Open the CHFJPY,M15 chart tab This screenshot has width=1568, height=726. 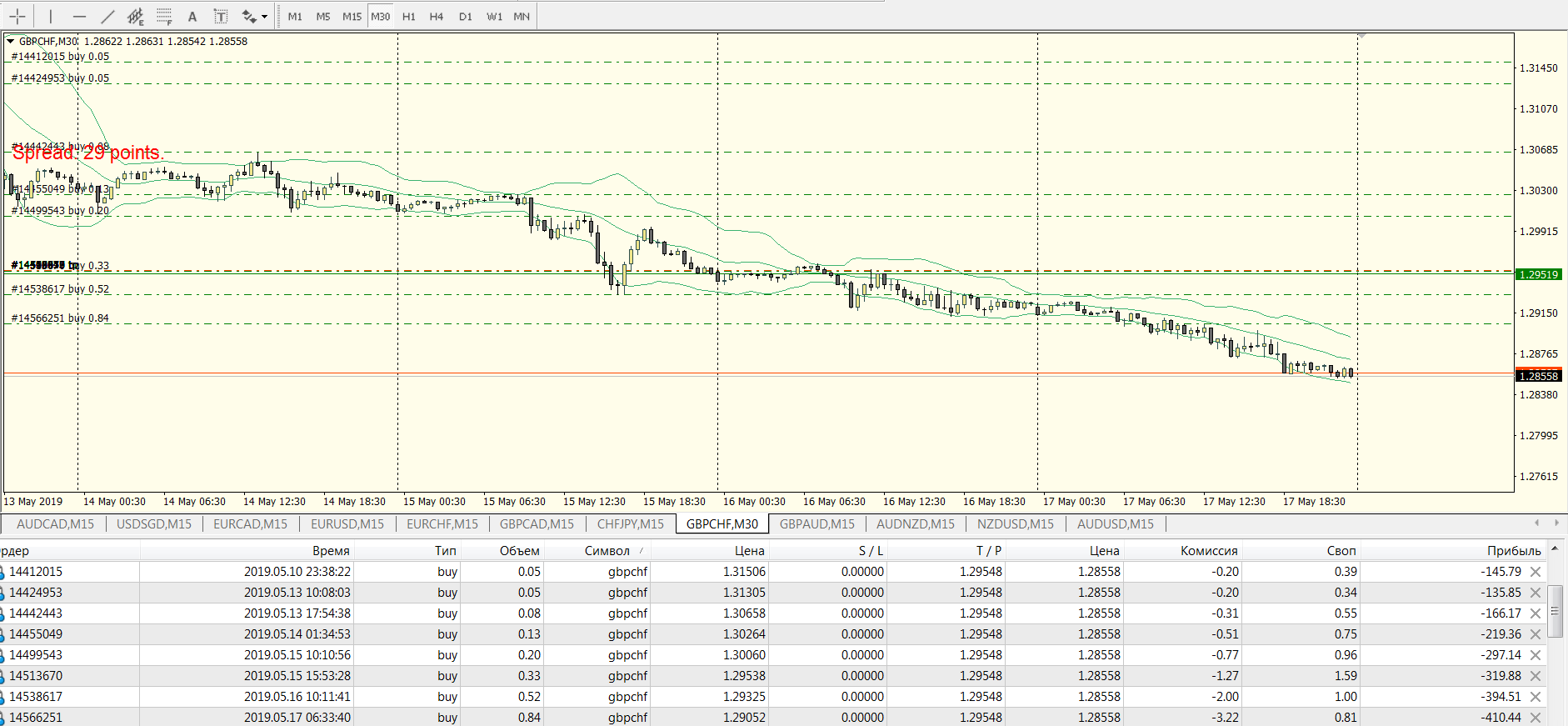(x=631, y=524)
